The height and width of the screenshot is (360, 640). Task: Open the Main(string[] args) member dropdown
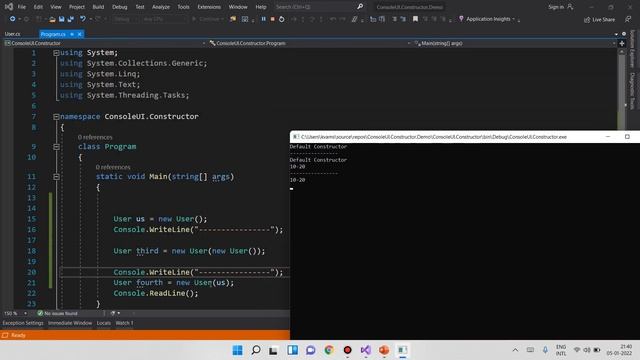coord(514,43)
